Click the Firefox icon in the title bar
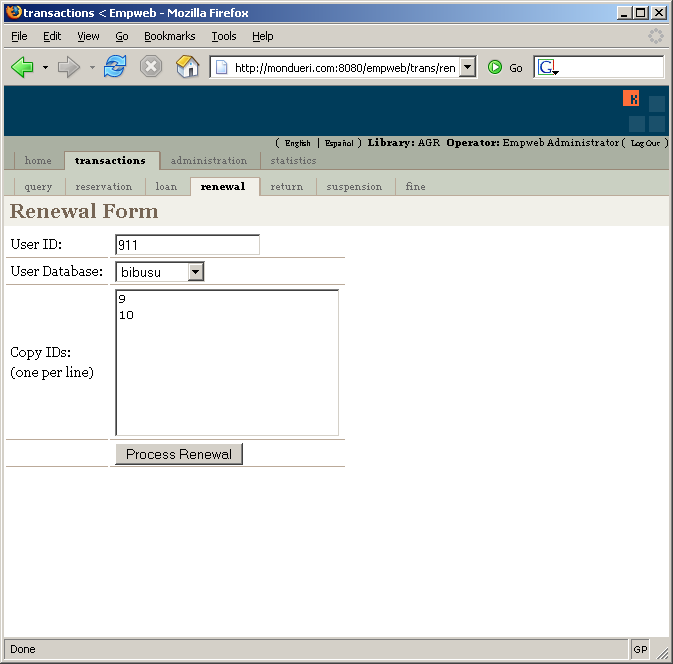The image size is (673, 664). point(13,12)
